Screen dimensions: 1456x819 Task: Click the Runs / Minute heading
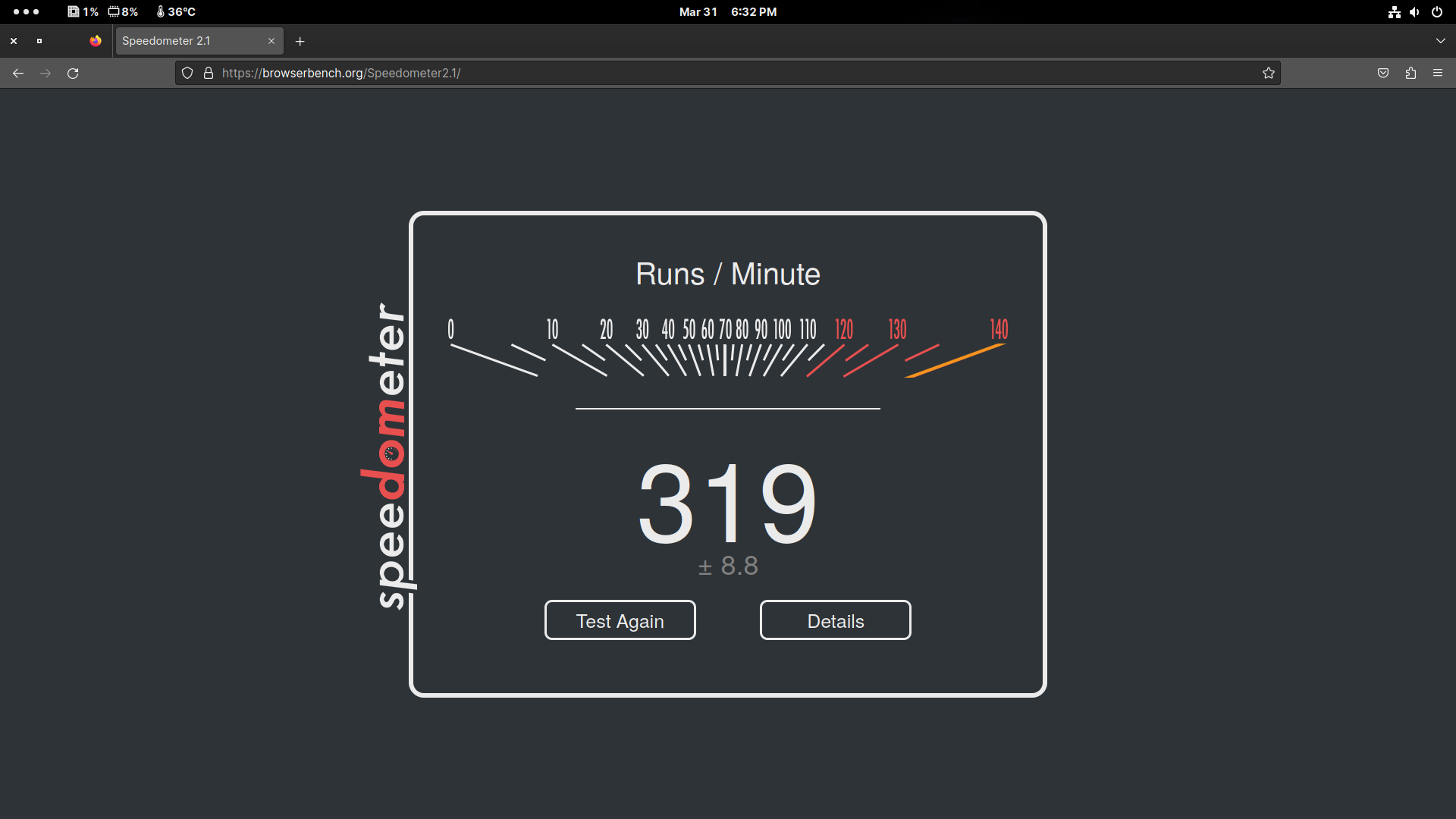pyautogui.click(x=728, y=274)
